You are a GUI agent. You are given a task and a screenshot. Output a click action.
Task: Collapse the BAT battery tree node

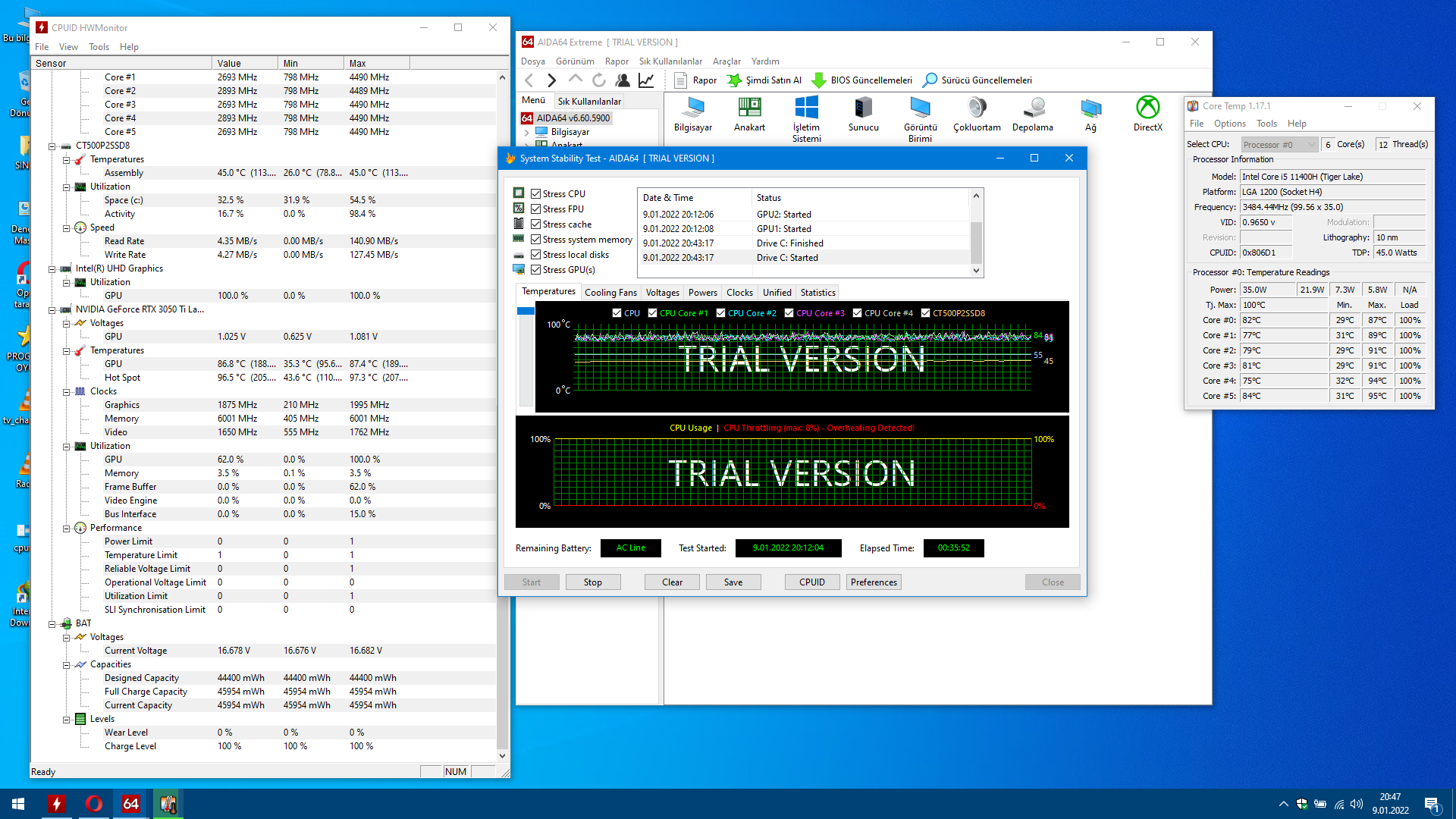(52, 624)
